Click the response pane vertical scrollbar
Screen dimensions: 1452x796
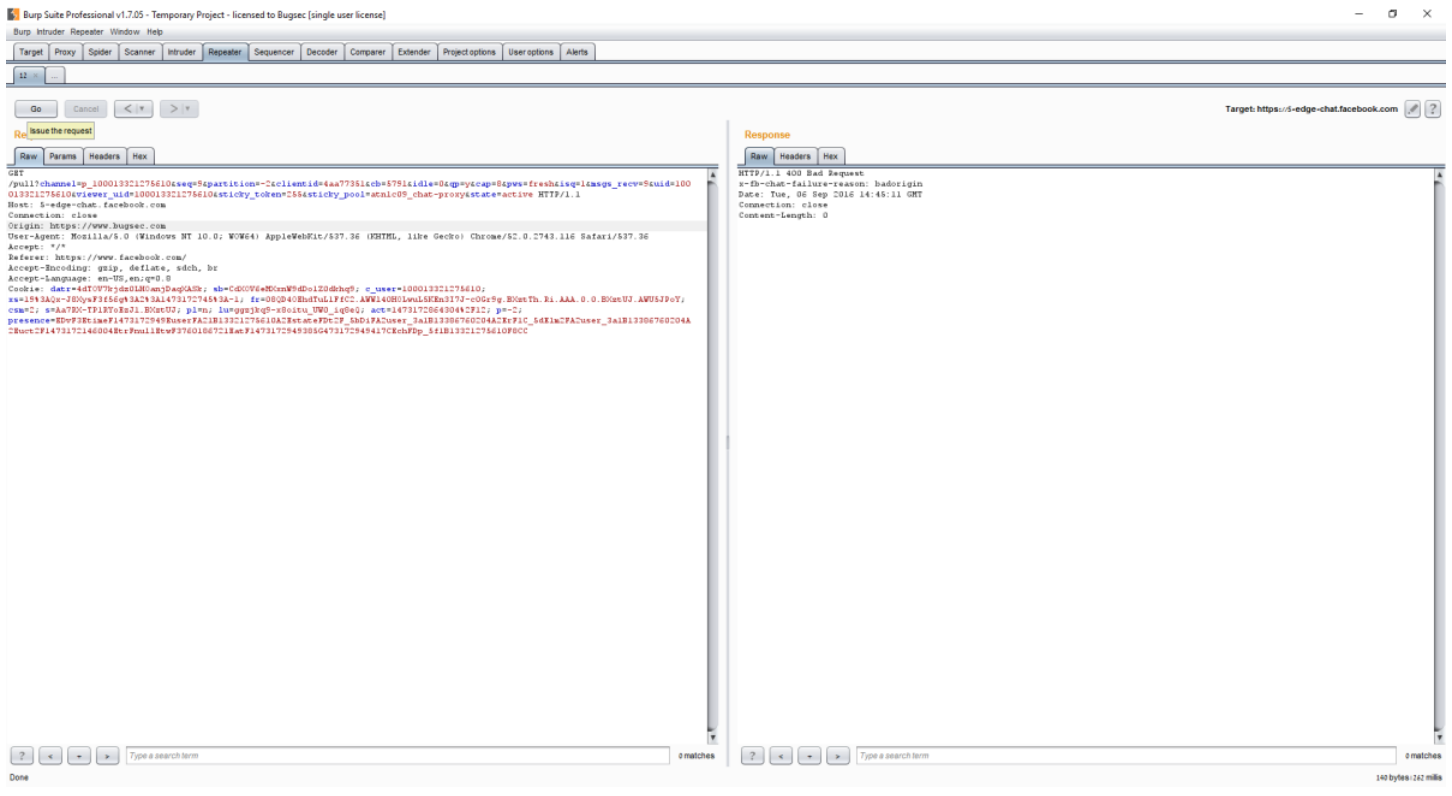(x=1440, y=455)
